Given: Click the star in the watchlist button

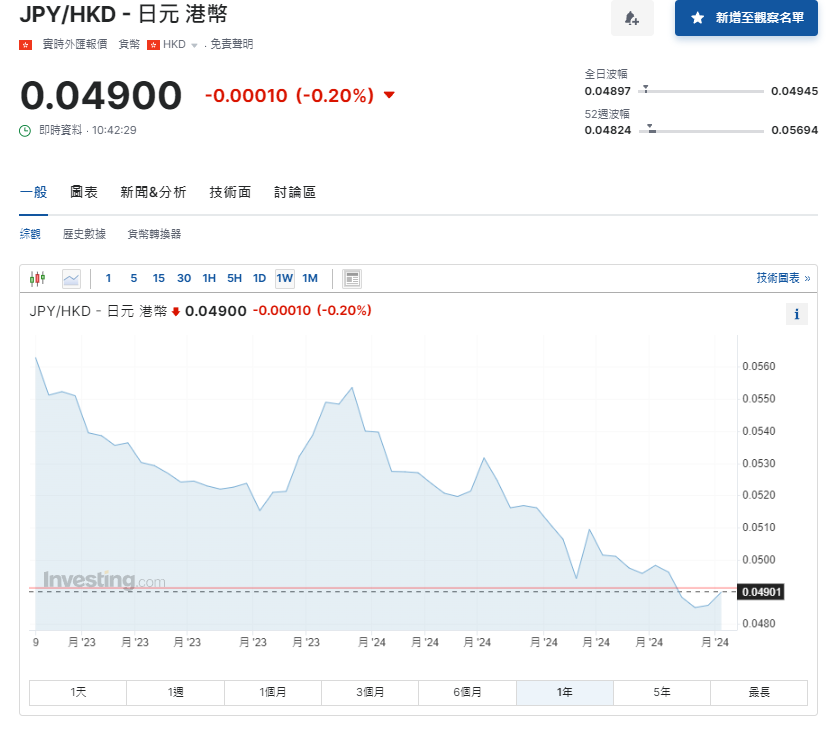Looking at the screenshot, I should (x=697, y=18).
